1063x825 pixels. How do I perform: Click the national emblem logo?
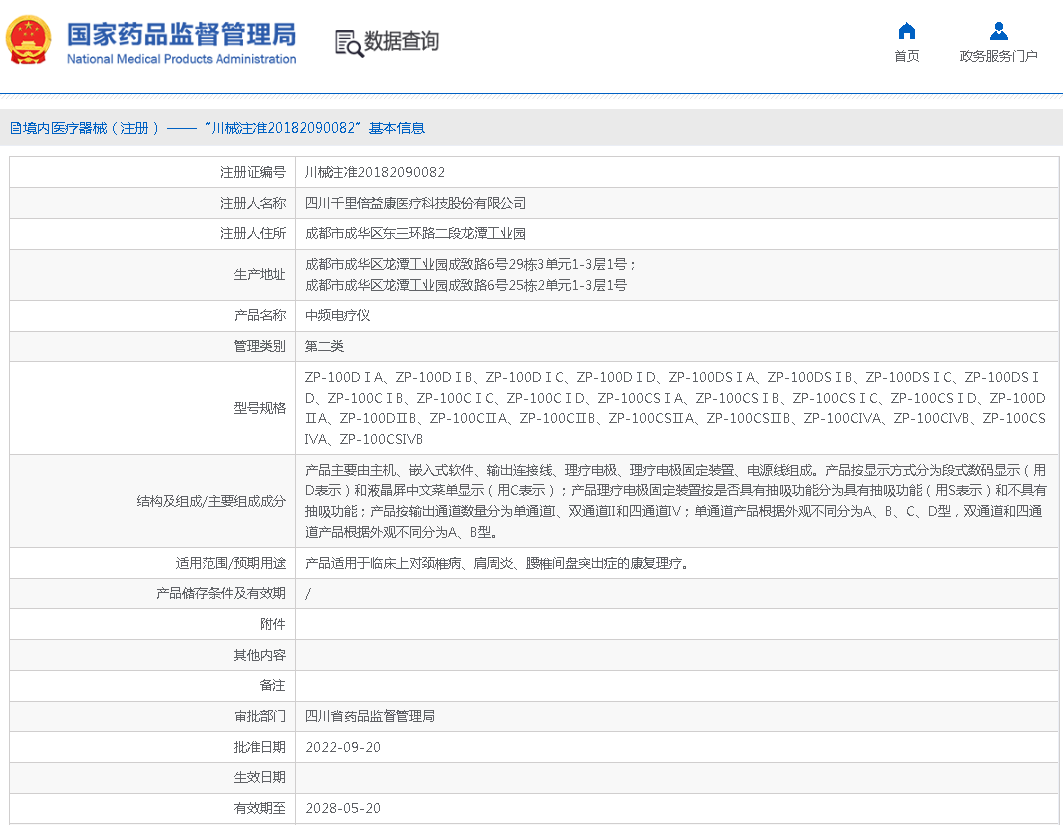coord(28,40)
